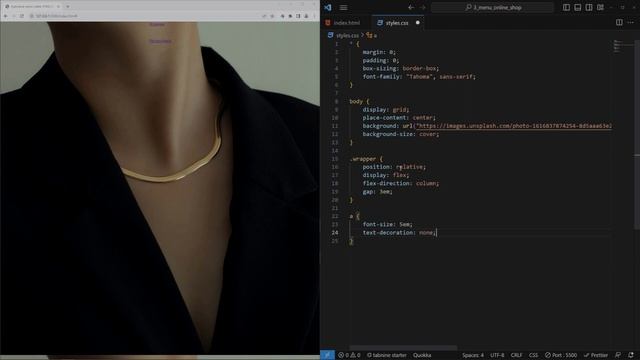640x360 pixels.
Task: Click the 'place-content: center;' line
Action: tap(399, 118)
